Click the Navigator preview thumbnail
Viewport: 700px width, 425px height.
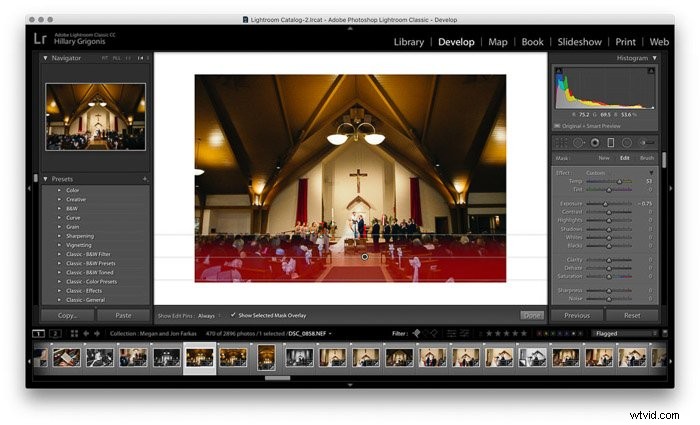pos(96,117)
